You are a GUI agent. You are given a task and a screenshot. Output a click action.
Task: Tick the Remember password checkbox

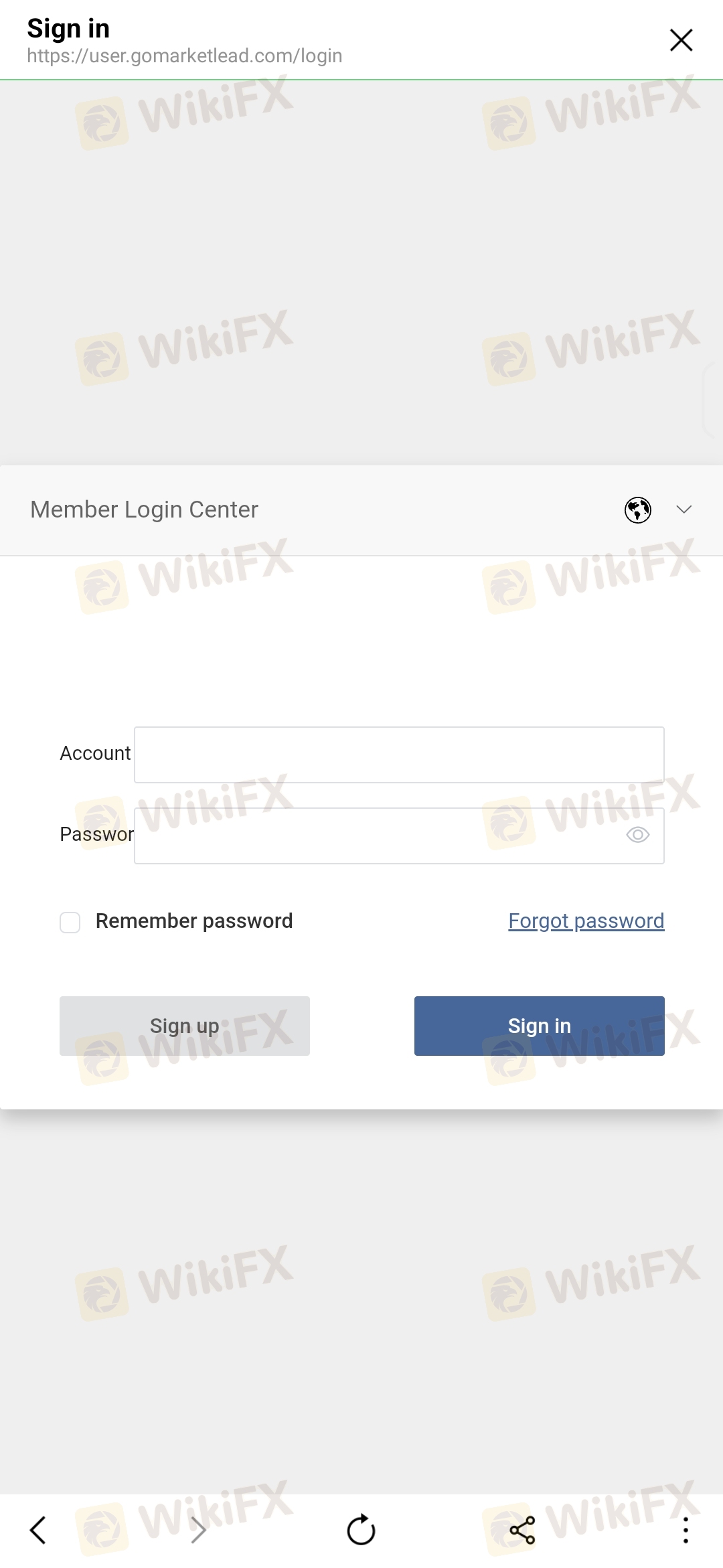click(70, 922)
